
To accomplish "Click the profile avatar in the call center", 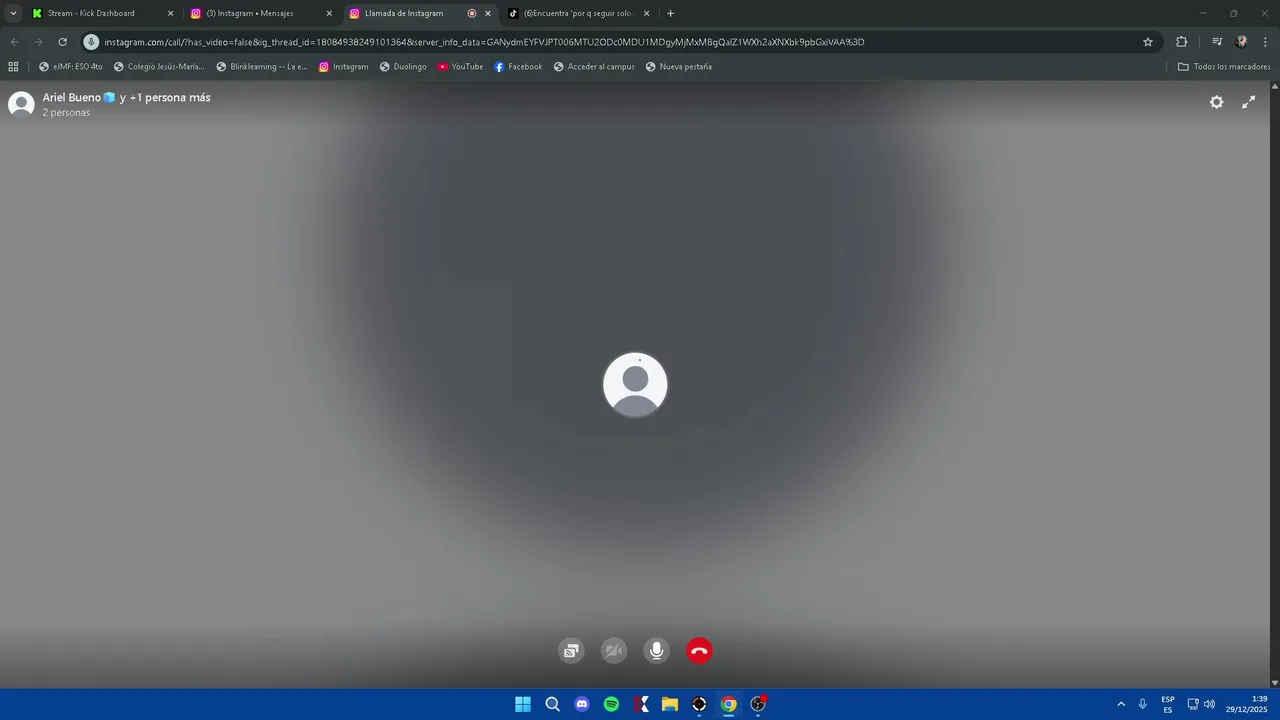I will pyautogui.click(x=635, y=384).
